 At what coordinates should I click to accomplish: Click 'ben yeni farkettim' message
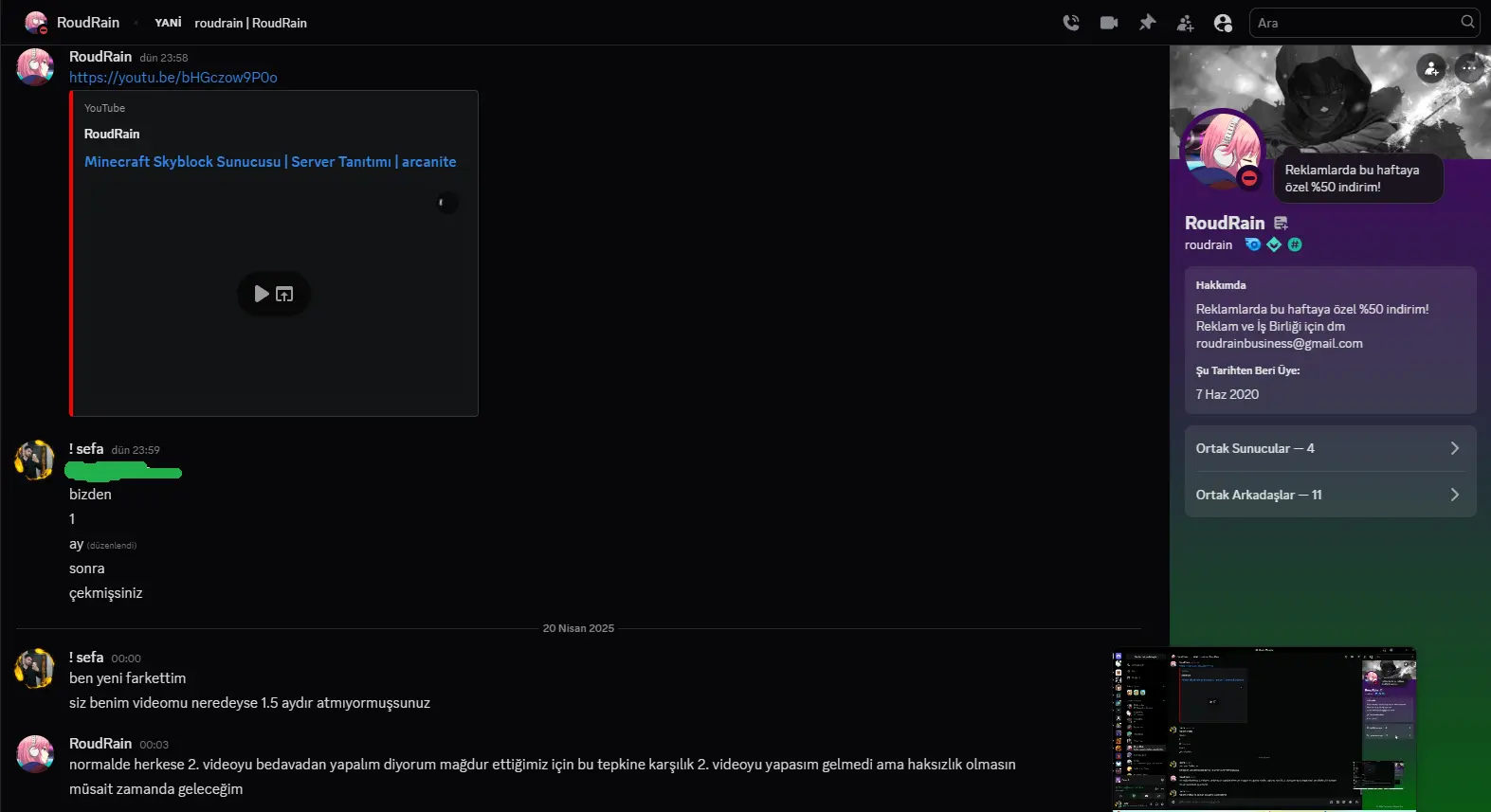click(x=127, y=678)
